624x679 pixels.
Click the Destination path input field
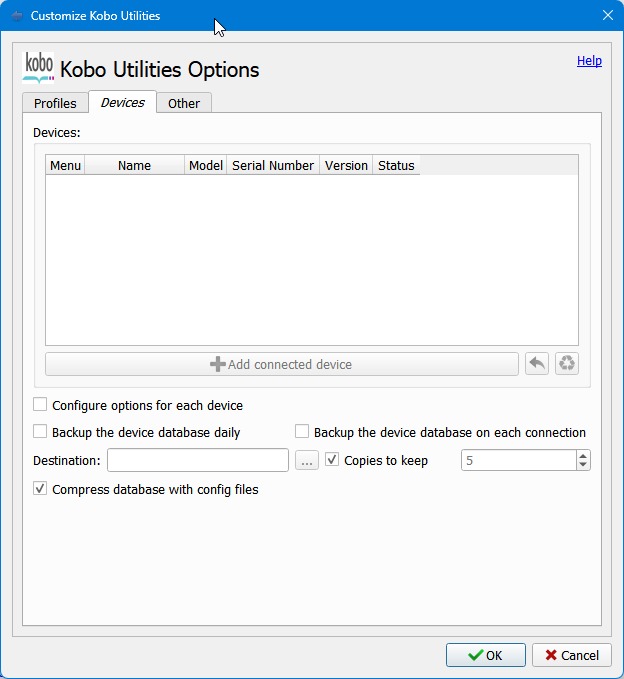[x=198, y=460]
